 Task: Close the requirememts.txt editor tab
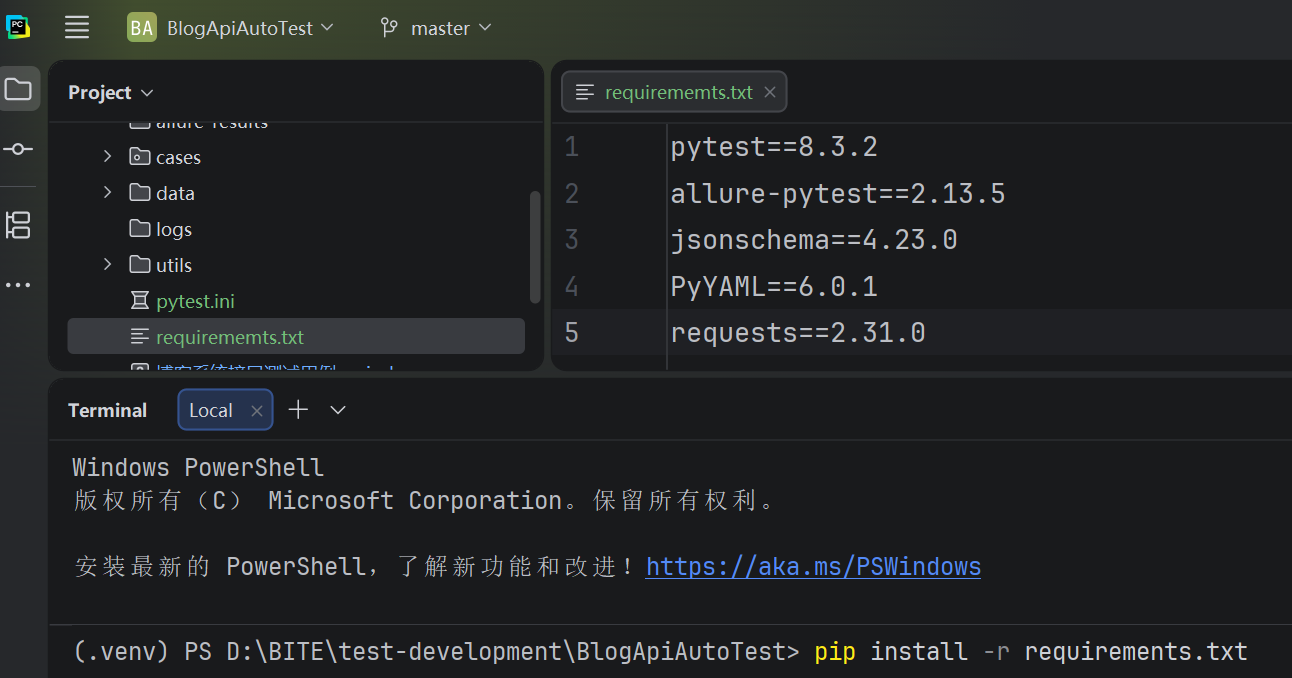770,92
